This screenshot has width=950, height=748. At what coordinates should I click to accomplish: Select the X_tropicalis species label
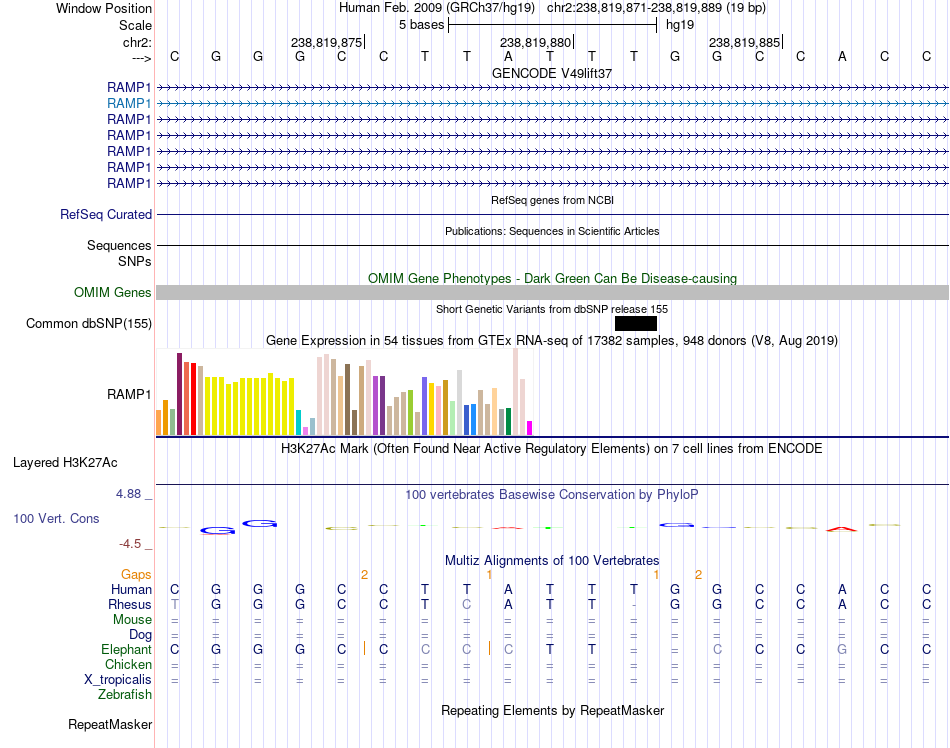118,680
